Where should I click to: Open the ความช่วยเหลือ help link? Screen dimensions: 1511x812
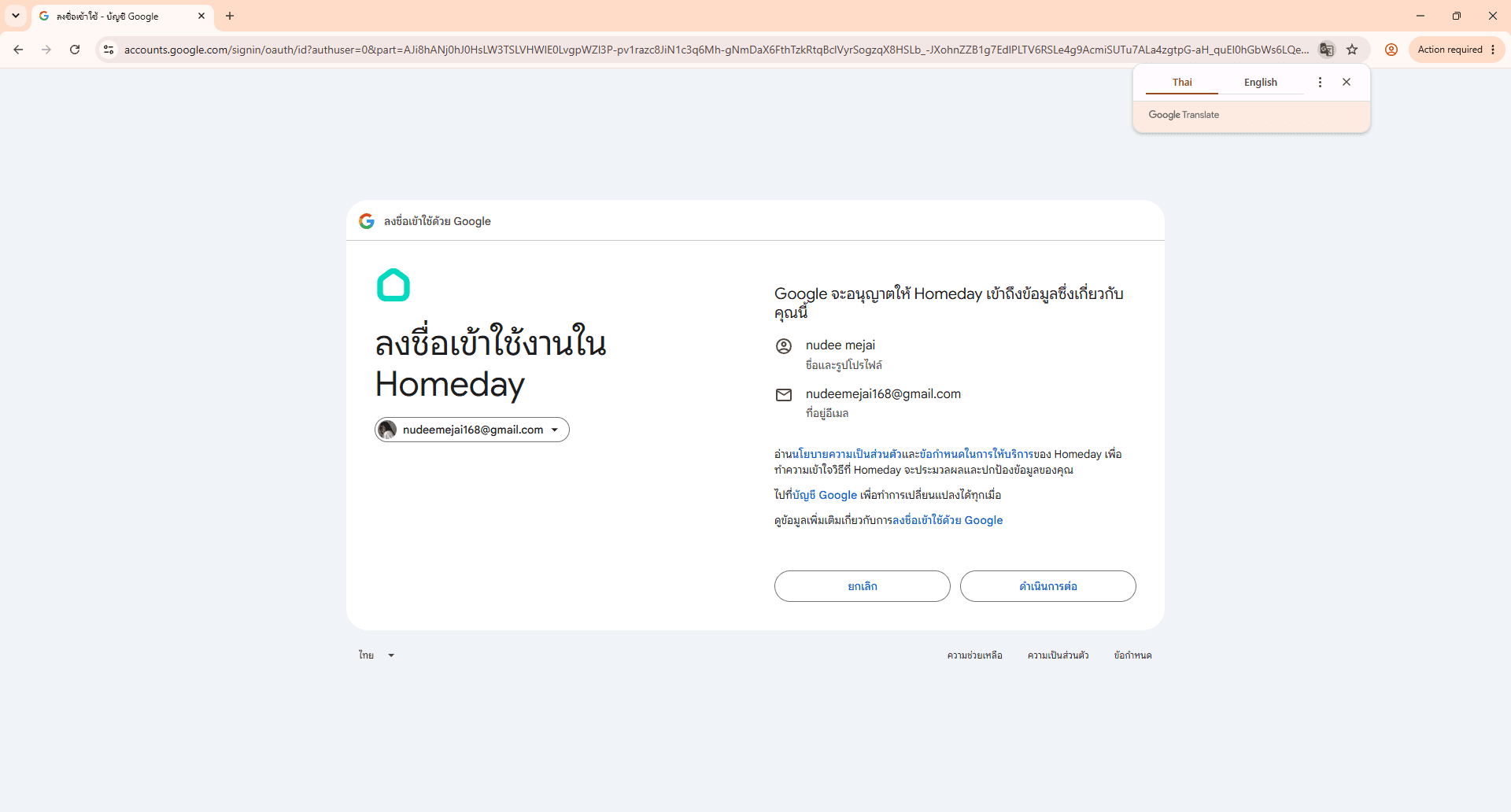point(974,655)
